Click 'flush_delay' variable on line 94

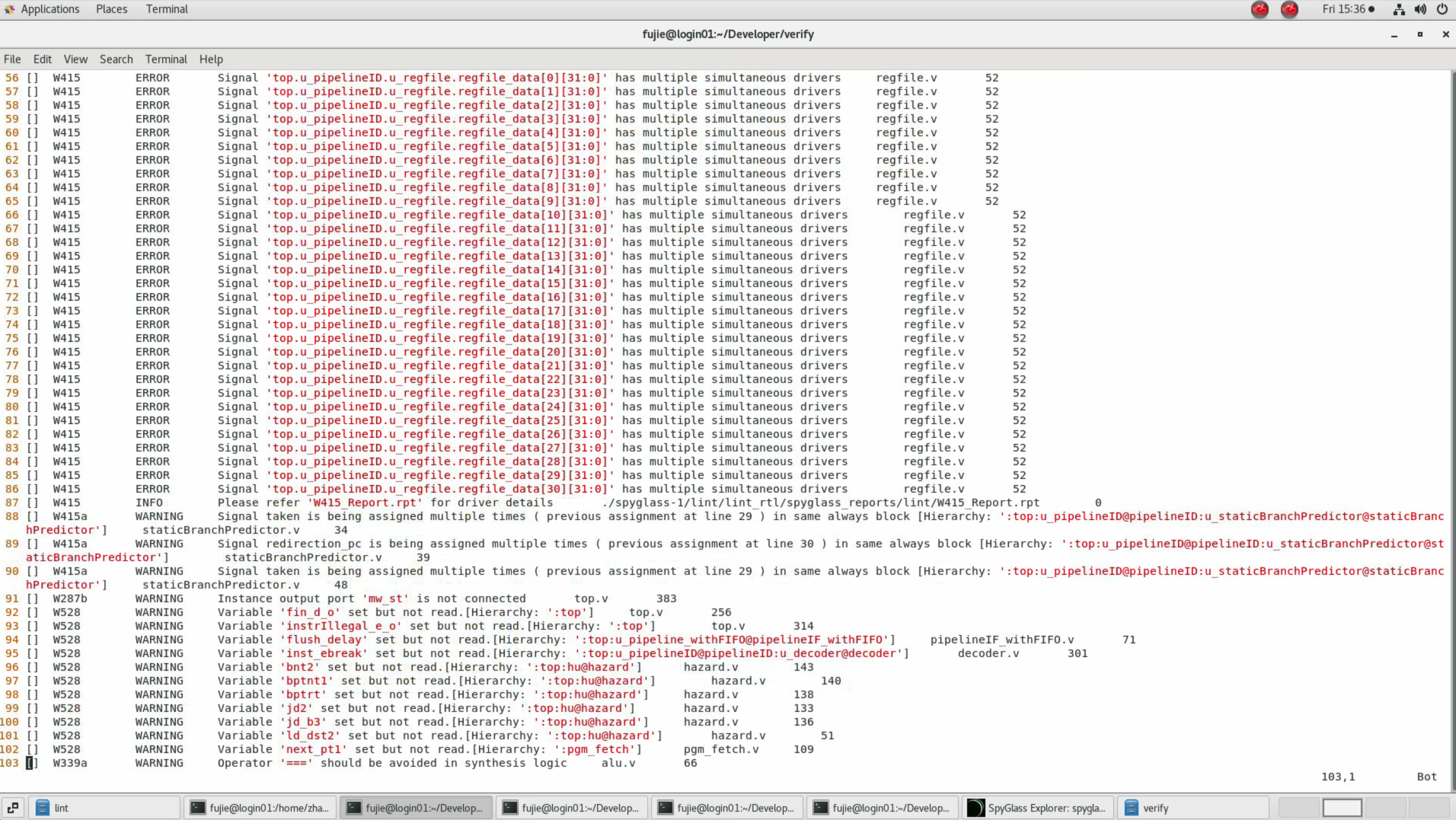pyautogui.click(x=324, y=640)
